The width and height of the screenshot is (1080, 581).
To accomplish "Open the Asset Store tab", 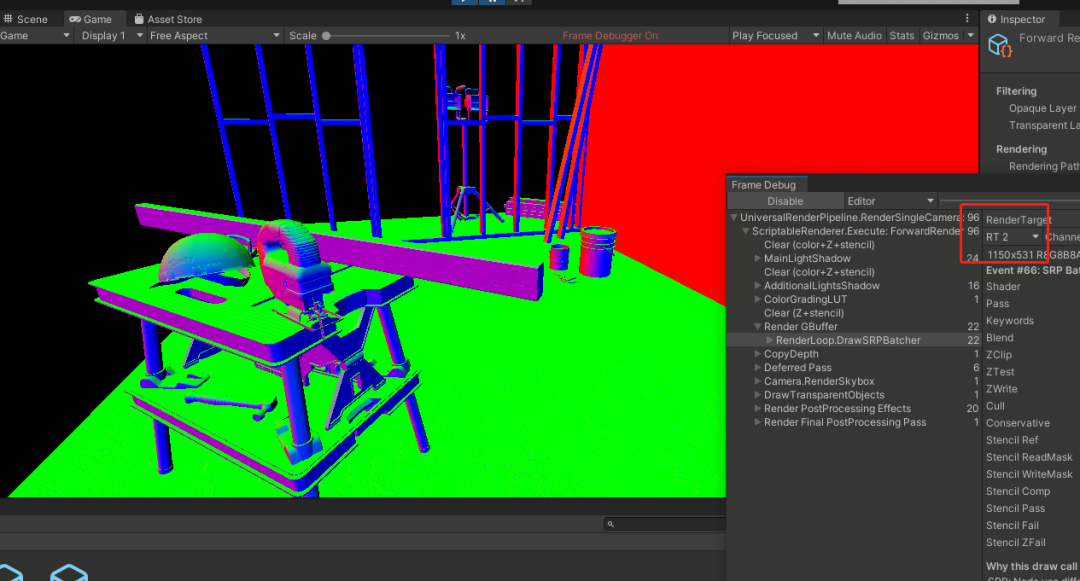I will coord(168,19).
